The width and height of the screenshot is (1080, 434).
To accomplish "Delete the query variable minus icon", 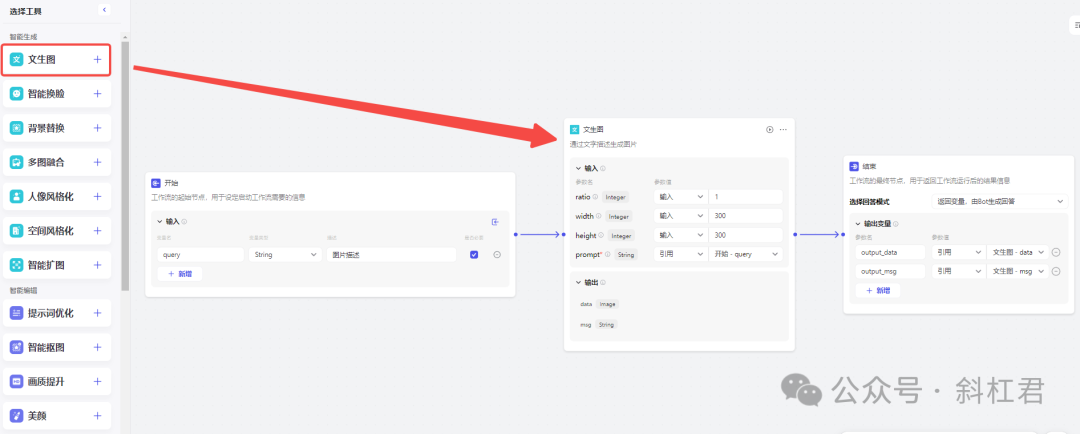I will coord(497,255).
